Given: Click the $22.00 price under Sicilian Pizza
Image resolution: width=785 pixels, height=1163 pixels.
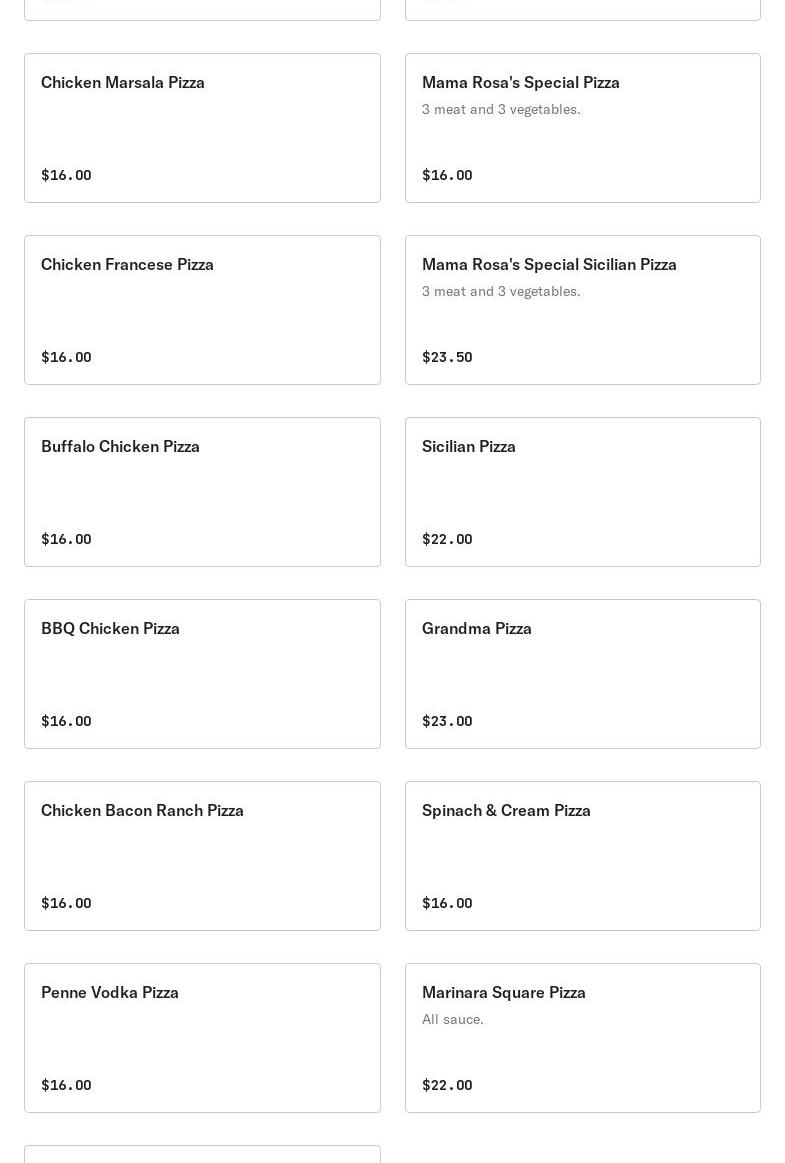Looking at the screenshot, I should point(447,539).
